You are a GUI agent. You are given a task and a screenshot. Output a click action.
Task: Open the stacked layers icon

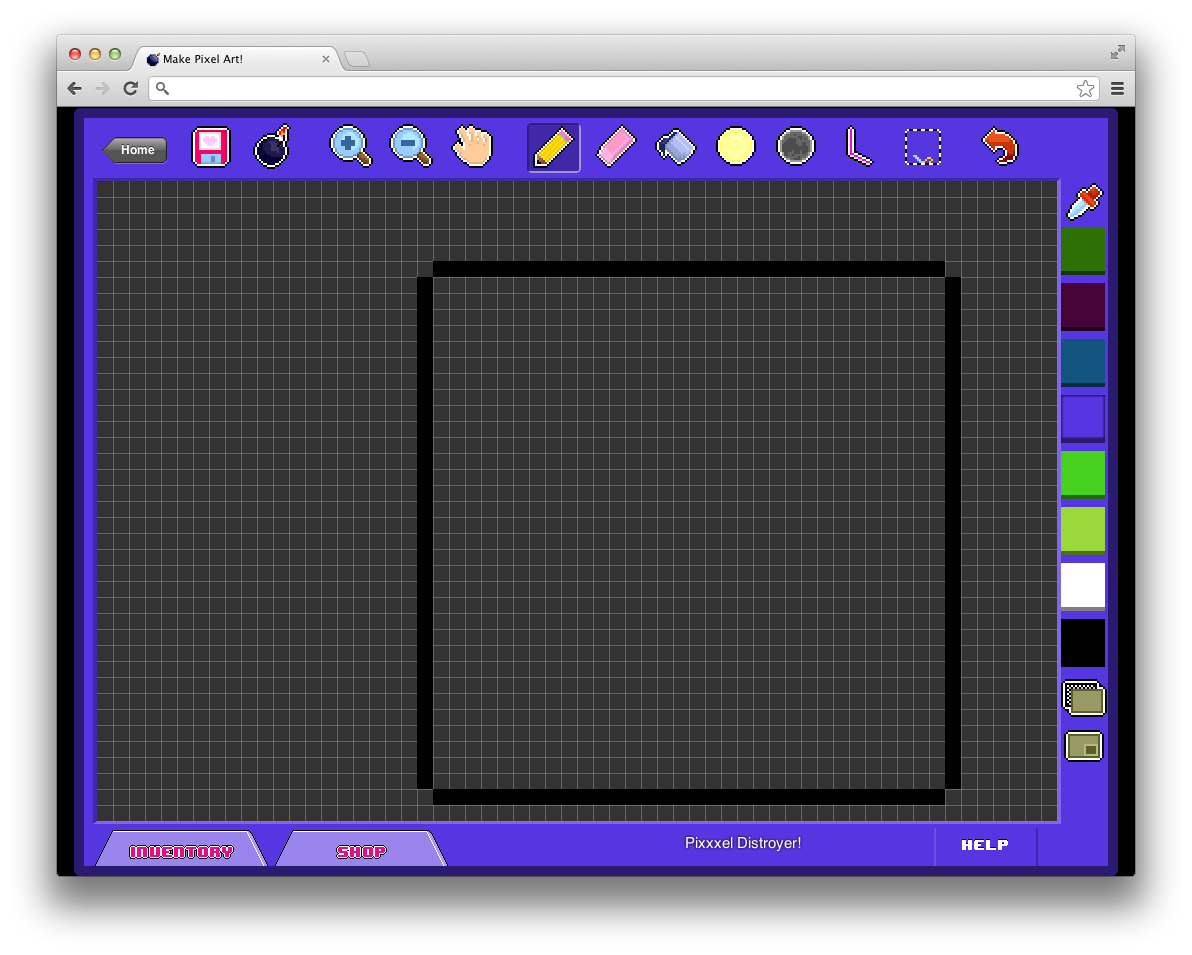tap(1083, 698)
